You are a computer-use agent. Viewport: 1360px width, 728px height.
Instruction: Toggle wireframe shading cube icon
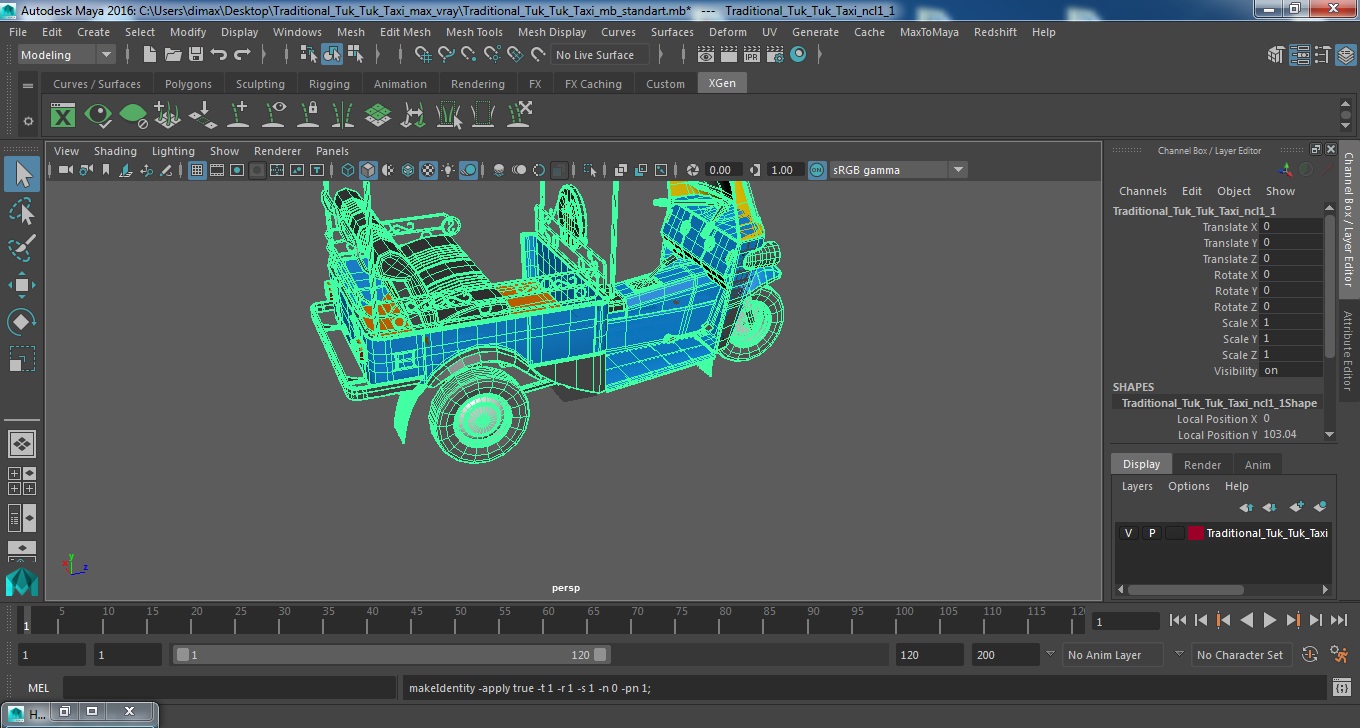[x=348, y=170]
